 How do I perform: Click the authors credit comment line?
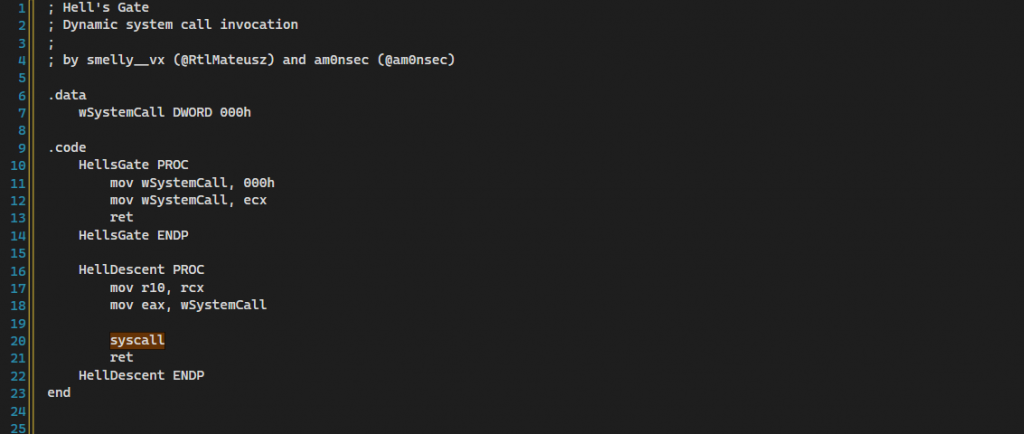coord(250,60)
